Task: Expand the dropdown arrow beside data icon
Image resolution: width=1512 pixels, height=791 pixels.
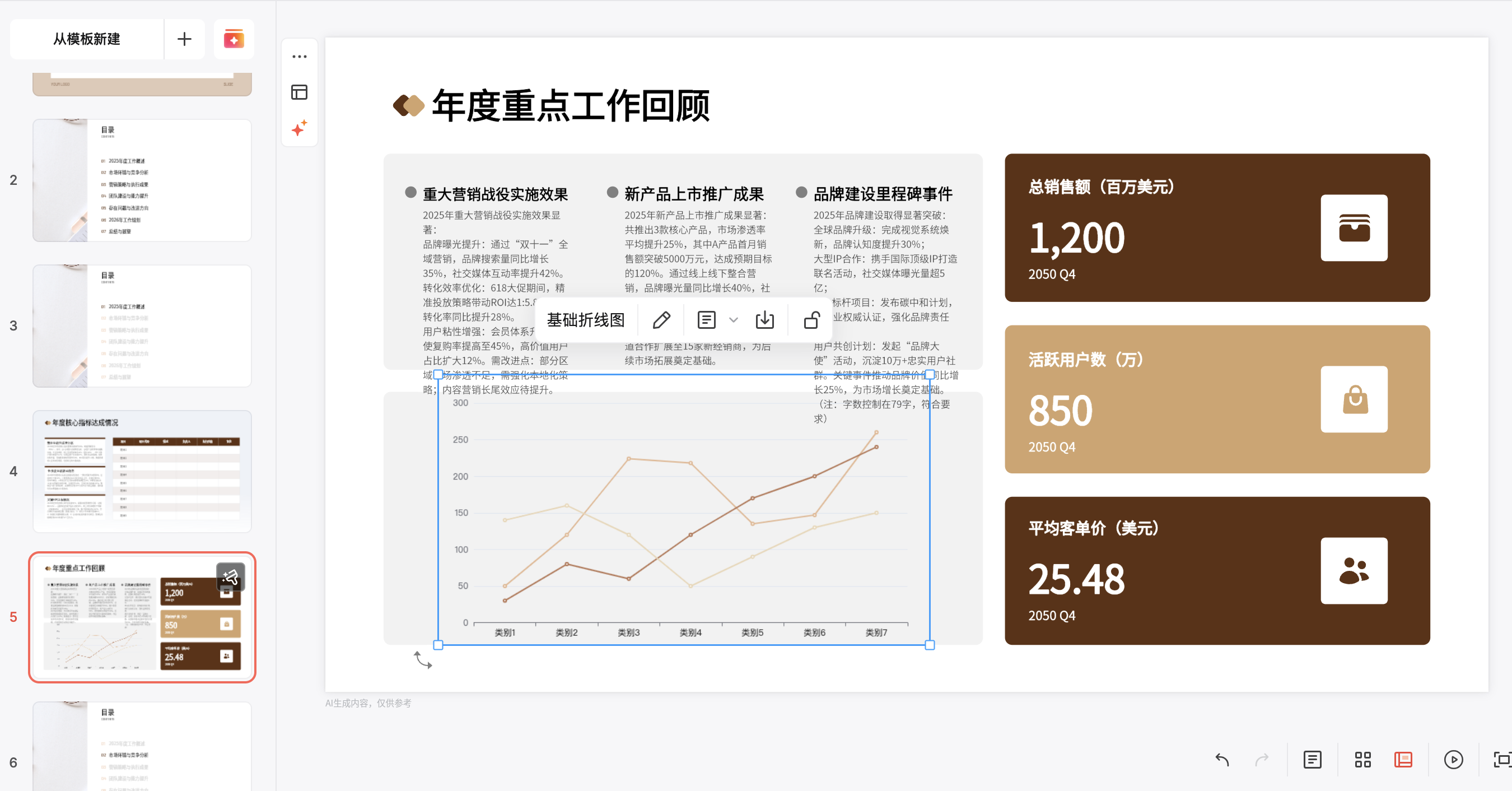Action: pos(733,320)
